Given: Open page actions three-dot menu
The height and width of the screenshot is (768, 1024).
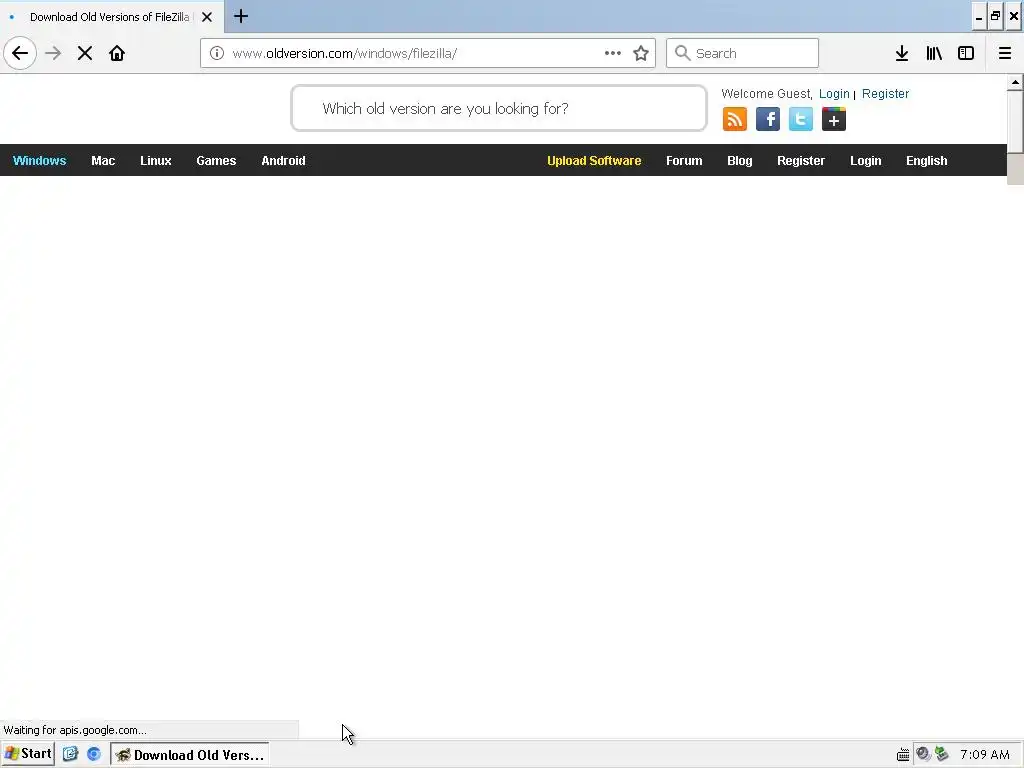Looking at the screenshot, I should click(613, 53).
